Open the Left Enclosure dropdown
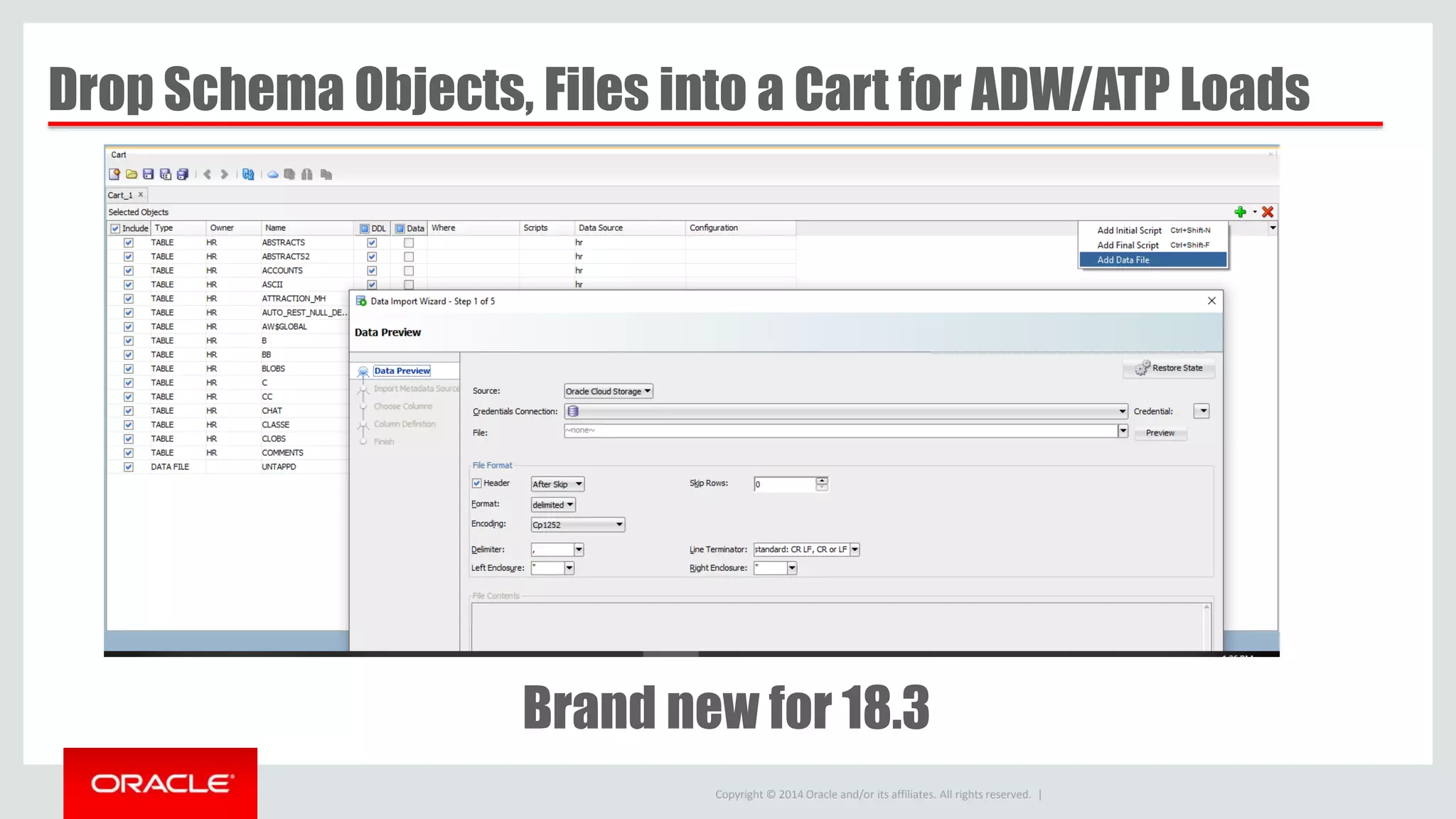Image resolution: width=1456 pixels, height=819 pixels. 569,568
